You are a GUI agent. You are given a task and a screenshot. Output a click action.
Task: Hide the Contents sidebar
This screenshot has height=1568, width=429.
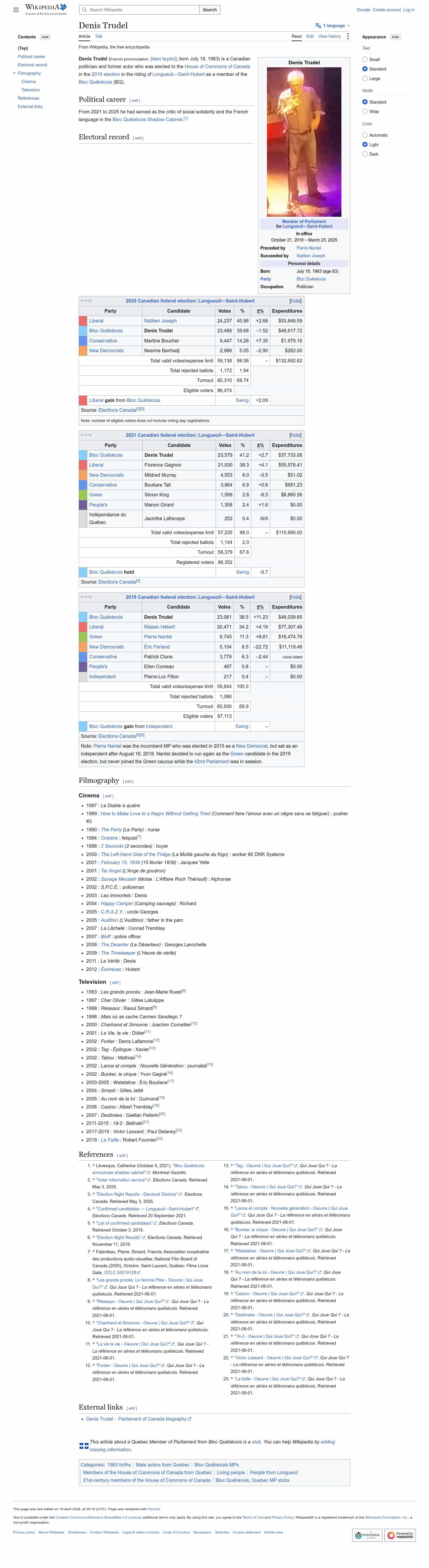click(45, 37)
